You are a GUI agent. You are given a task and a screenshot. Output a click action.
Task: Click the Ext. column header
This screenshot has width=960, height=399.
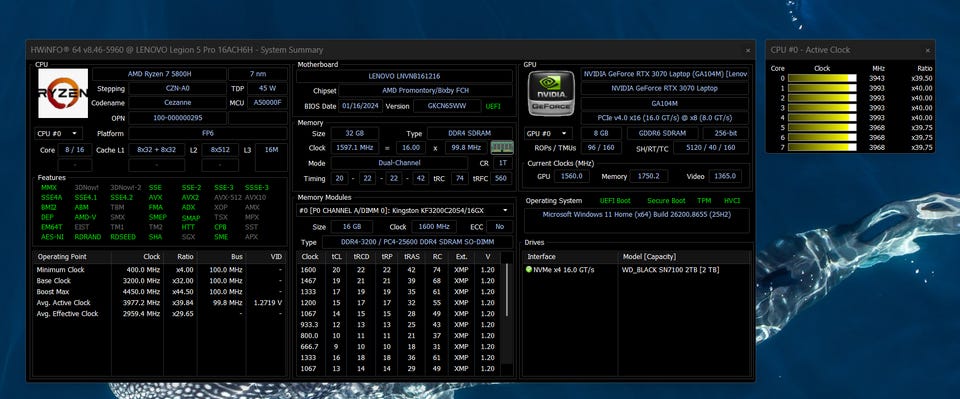(461, 257)
